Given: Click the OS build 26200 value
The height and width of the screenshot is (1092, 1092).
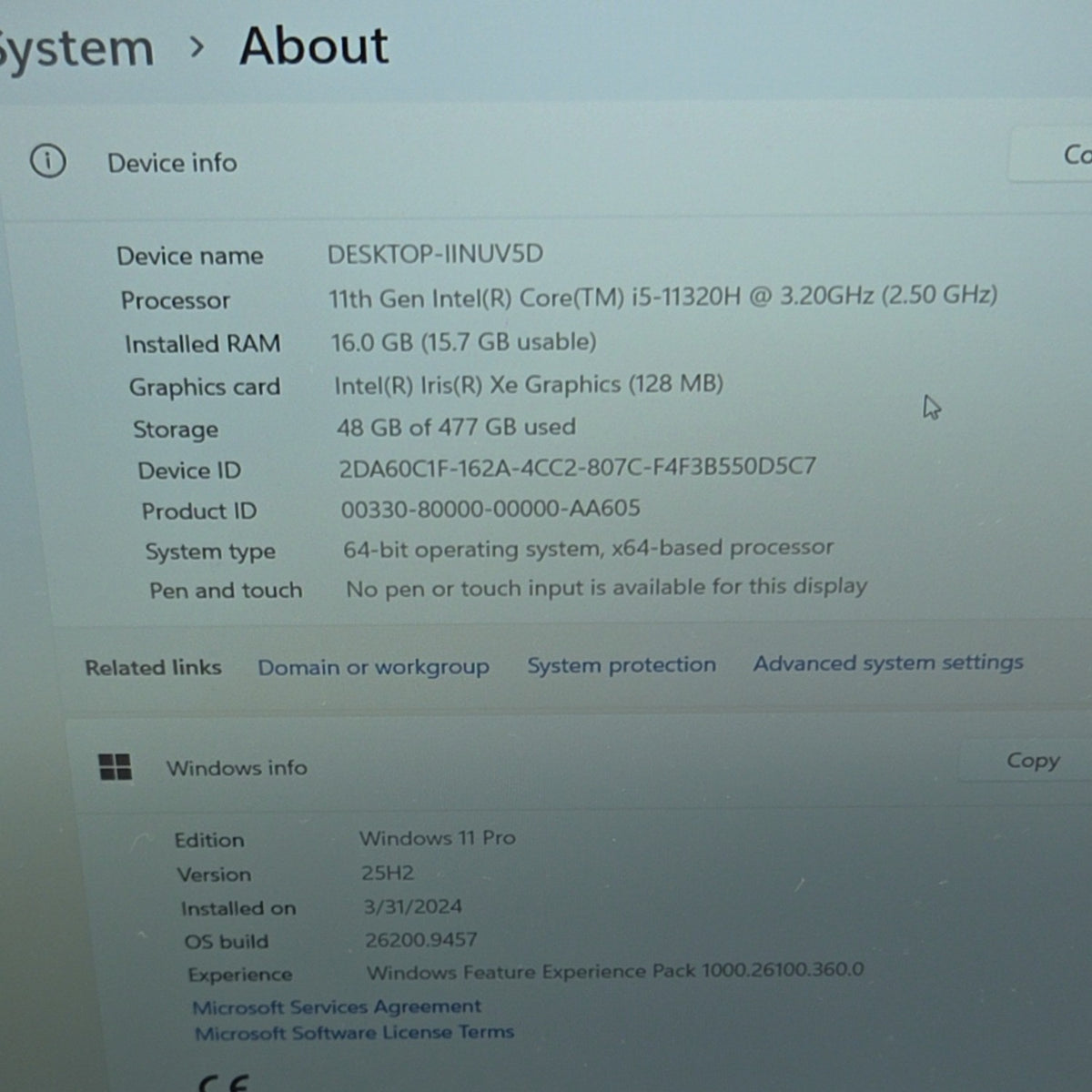Looking at the screenshot, I should pos(420,939).
